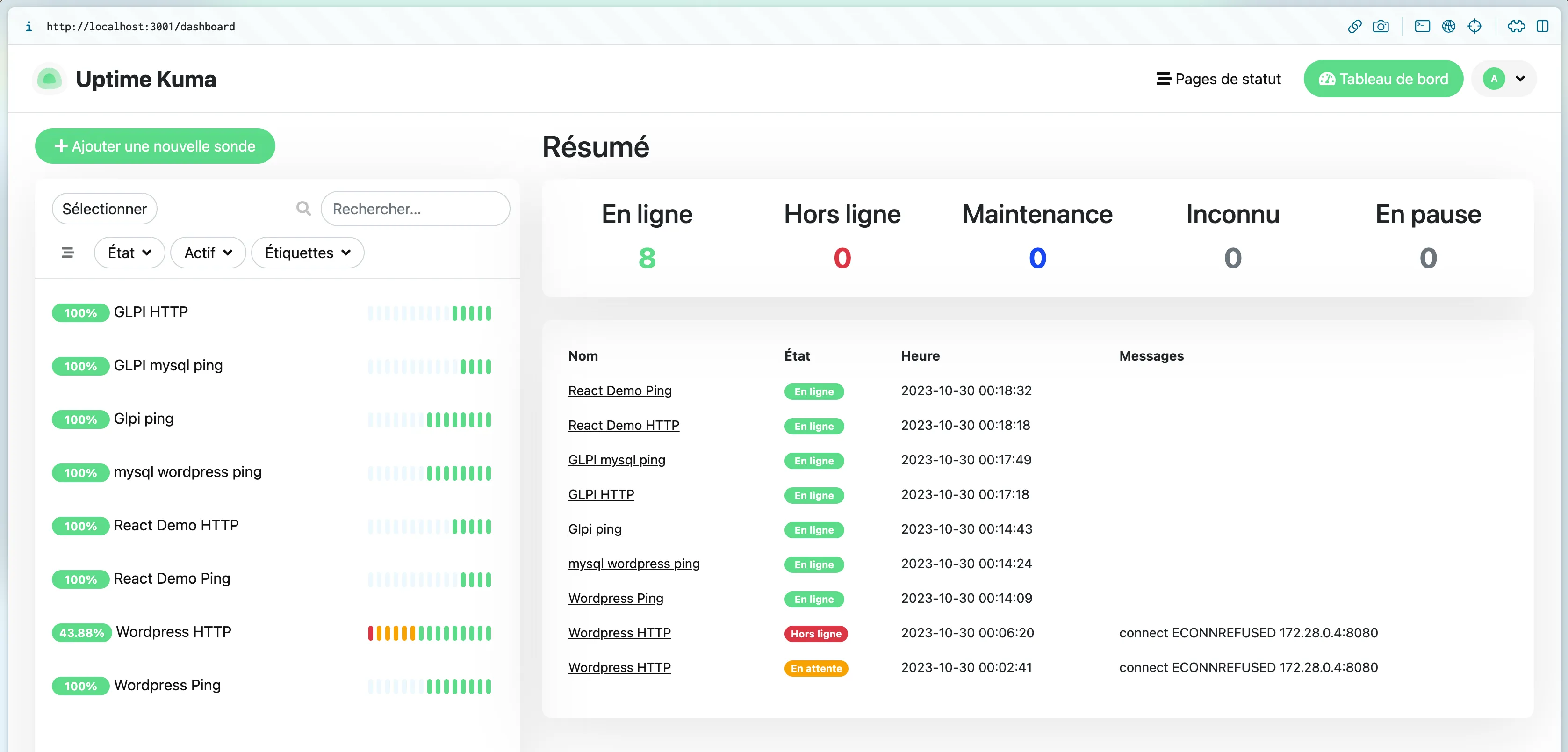Click the camera screenshot icon in browser toolbar
Image resolution: width=1568 pixels, height=752 pixels.
click(x=1381, y=26)
